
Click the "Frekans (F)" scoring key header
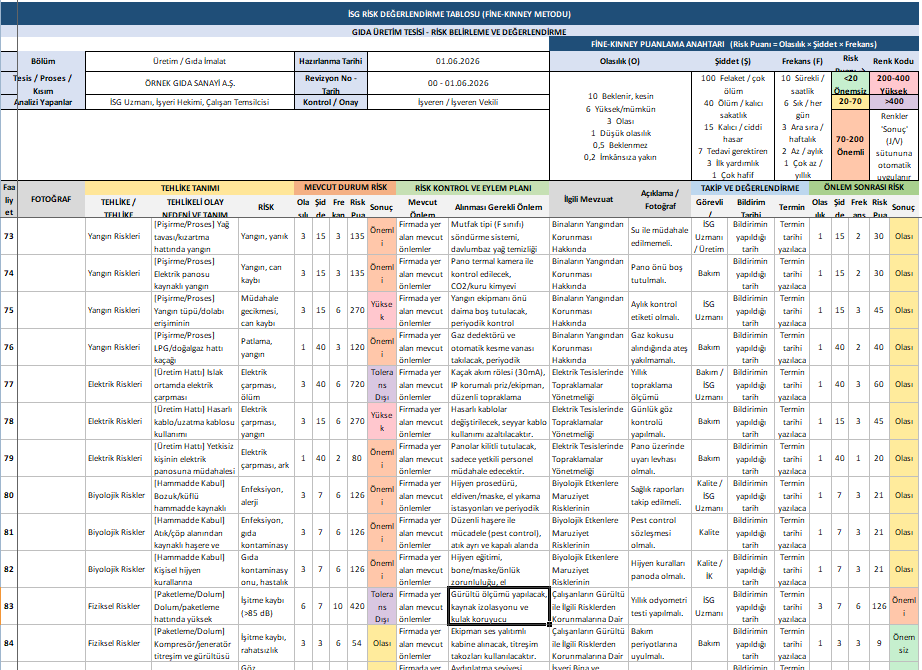pyautogui.click(x=803, y=61)
